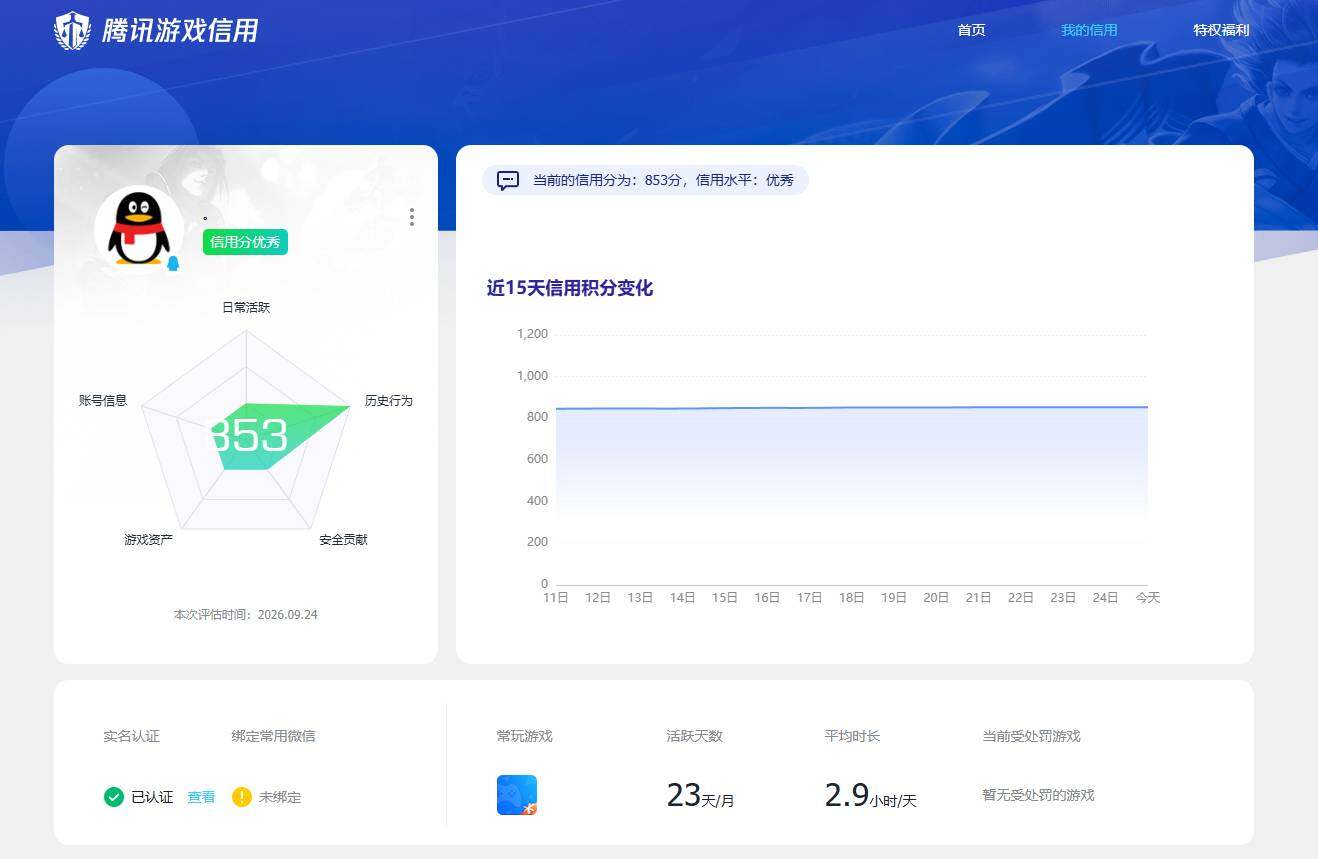The image size is (1318, 859).
Task: Click the 日常活跃 radar axis label
Action: pyautogui.click(x=246, y=307)
